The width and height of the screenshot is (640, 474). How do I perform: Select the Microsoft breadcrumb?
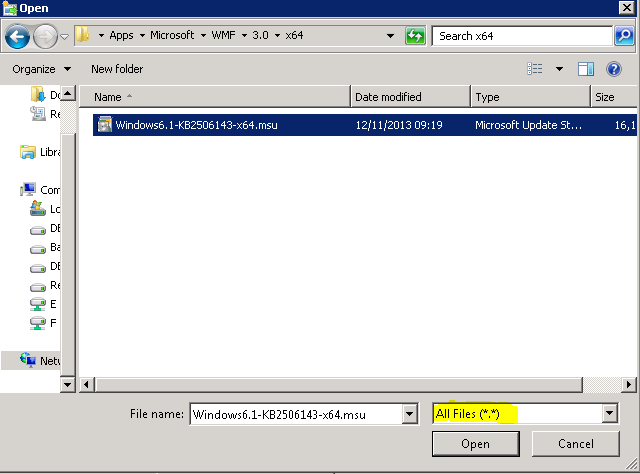pyautogui.click(x=172, y=36)
